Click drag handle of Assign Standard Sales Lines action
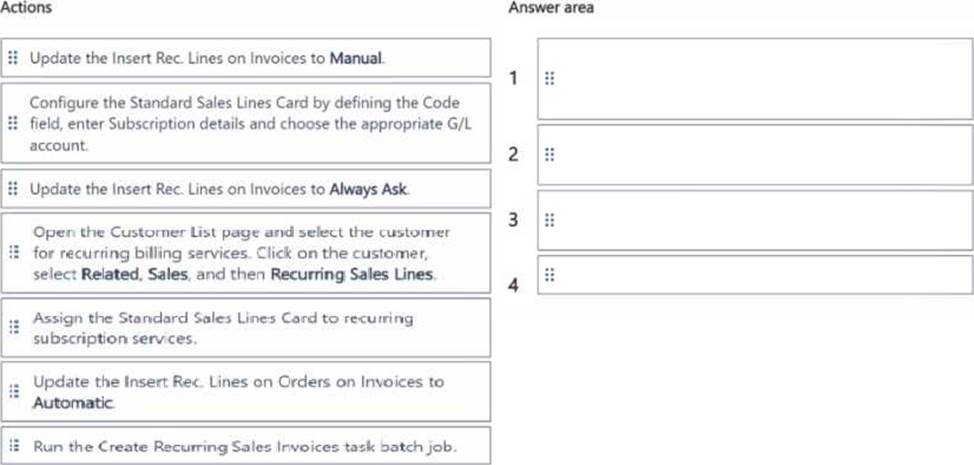Screen dimensions: 974x465 [13, 327]
